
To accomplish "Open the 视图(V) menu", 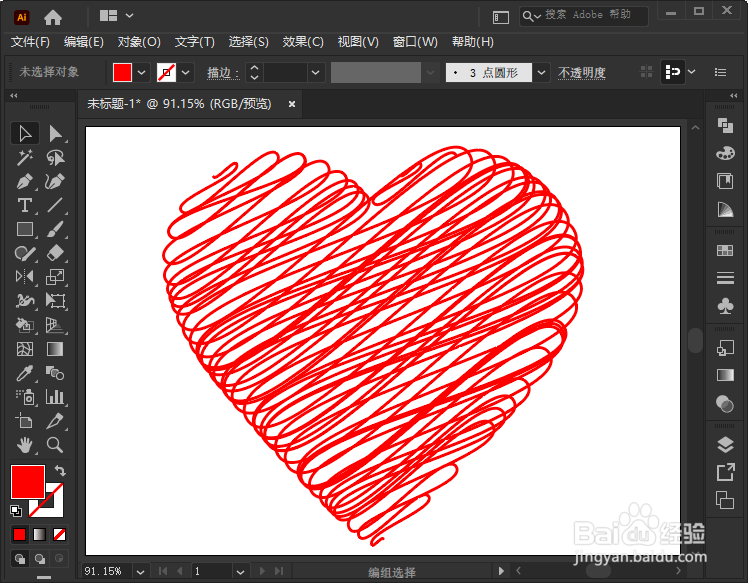I will point(358,42).
